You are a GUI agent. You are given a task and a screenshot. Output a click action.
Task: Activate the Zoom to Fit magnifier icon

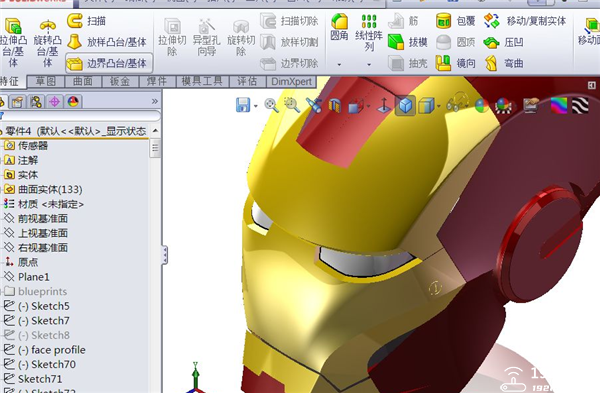point(271,105)
